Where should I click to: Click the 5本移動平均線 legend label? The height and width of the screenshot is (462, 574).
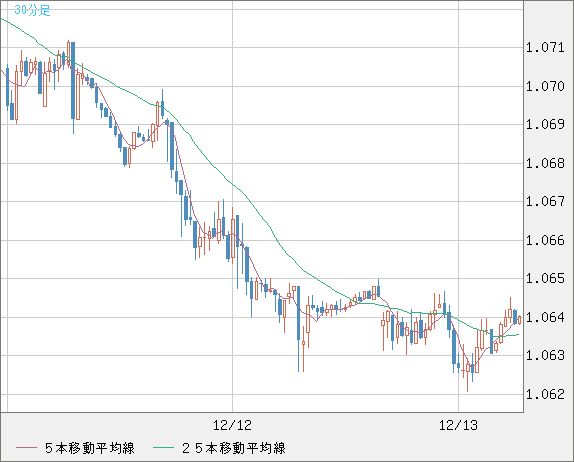[x=90, y=448]
